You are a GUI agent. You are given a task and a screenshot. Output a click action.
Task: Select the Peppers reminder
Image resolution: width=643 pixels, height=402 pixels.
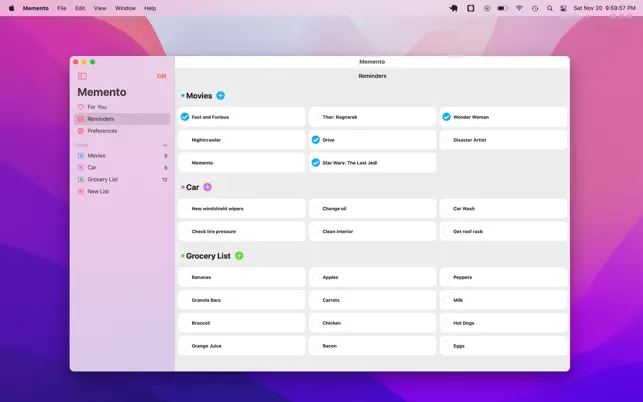click(503, 277)
